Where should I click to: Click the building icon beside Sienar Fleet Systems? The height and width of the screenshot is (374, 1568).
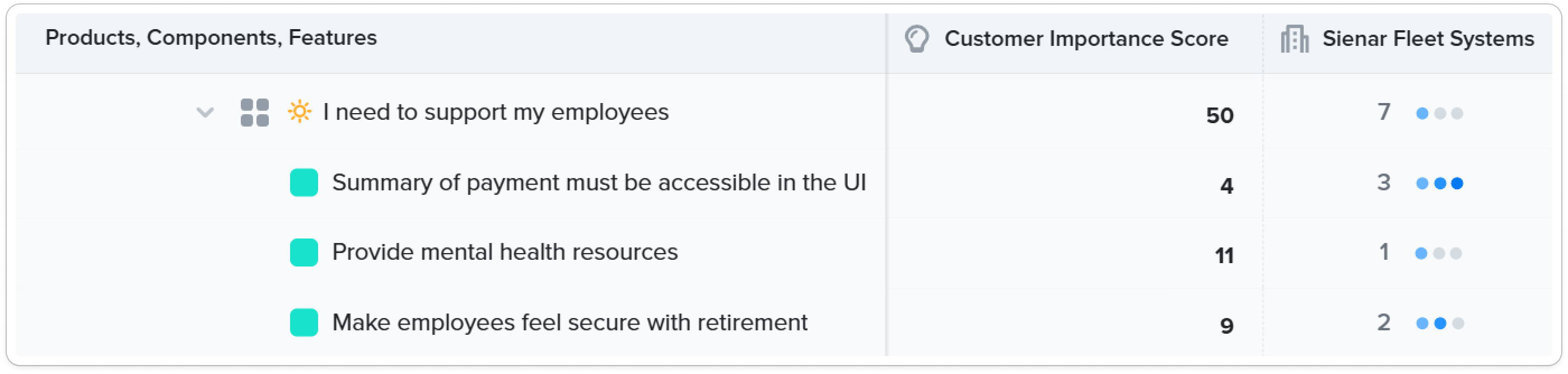click(x=1295, y=39)
